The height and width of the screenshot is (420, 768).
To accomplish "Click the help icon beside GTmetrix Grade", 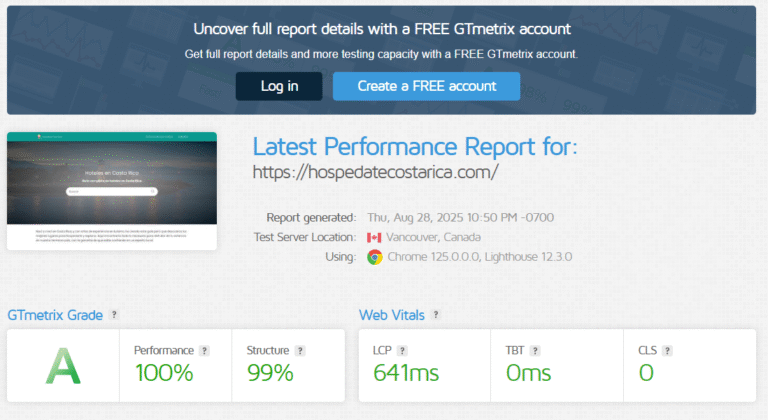I will point(115,315).
